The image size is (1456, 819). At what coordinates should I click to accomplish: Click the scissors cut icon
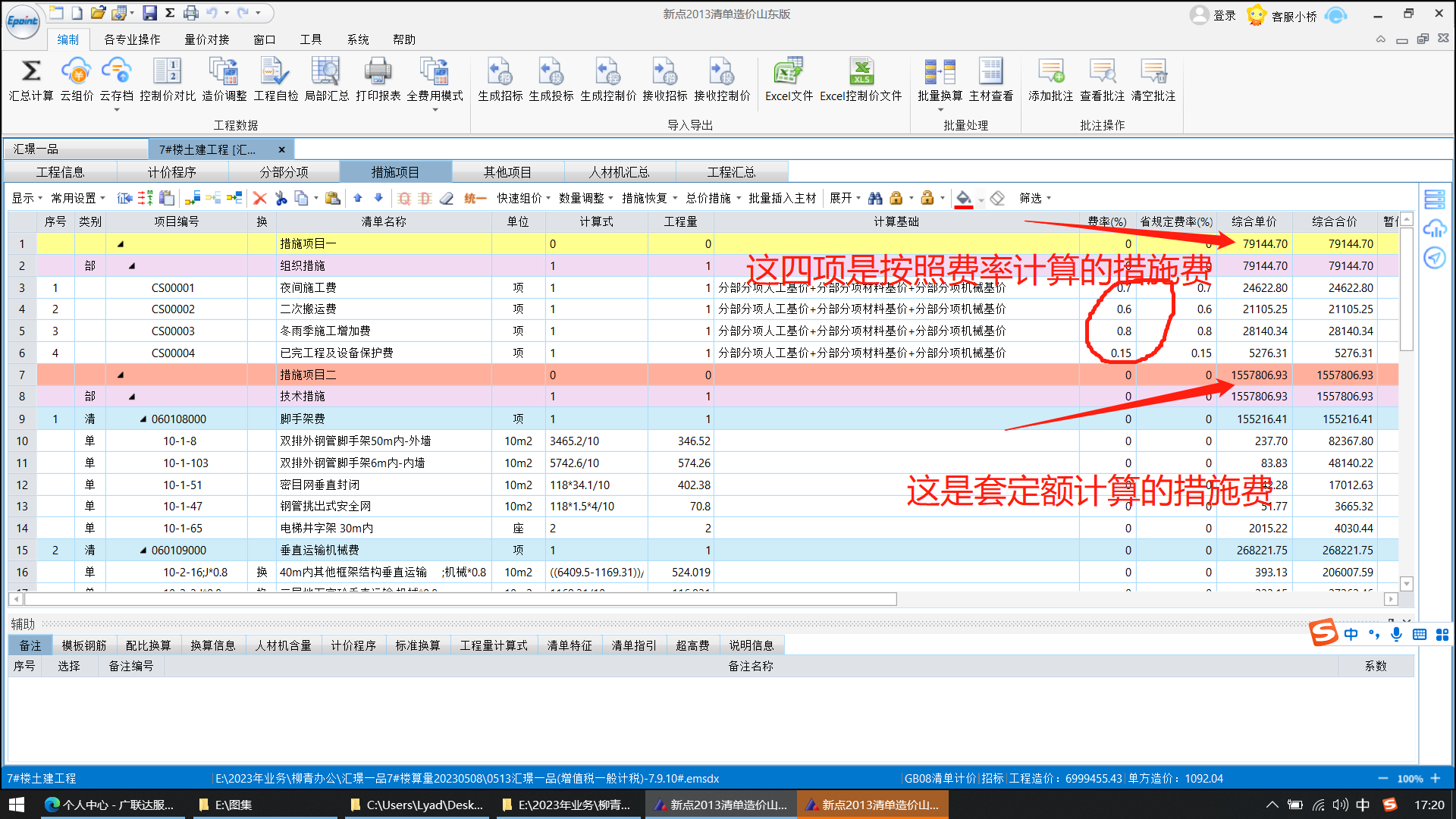coord(281,199)
